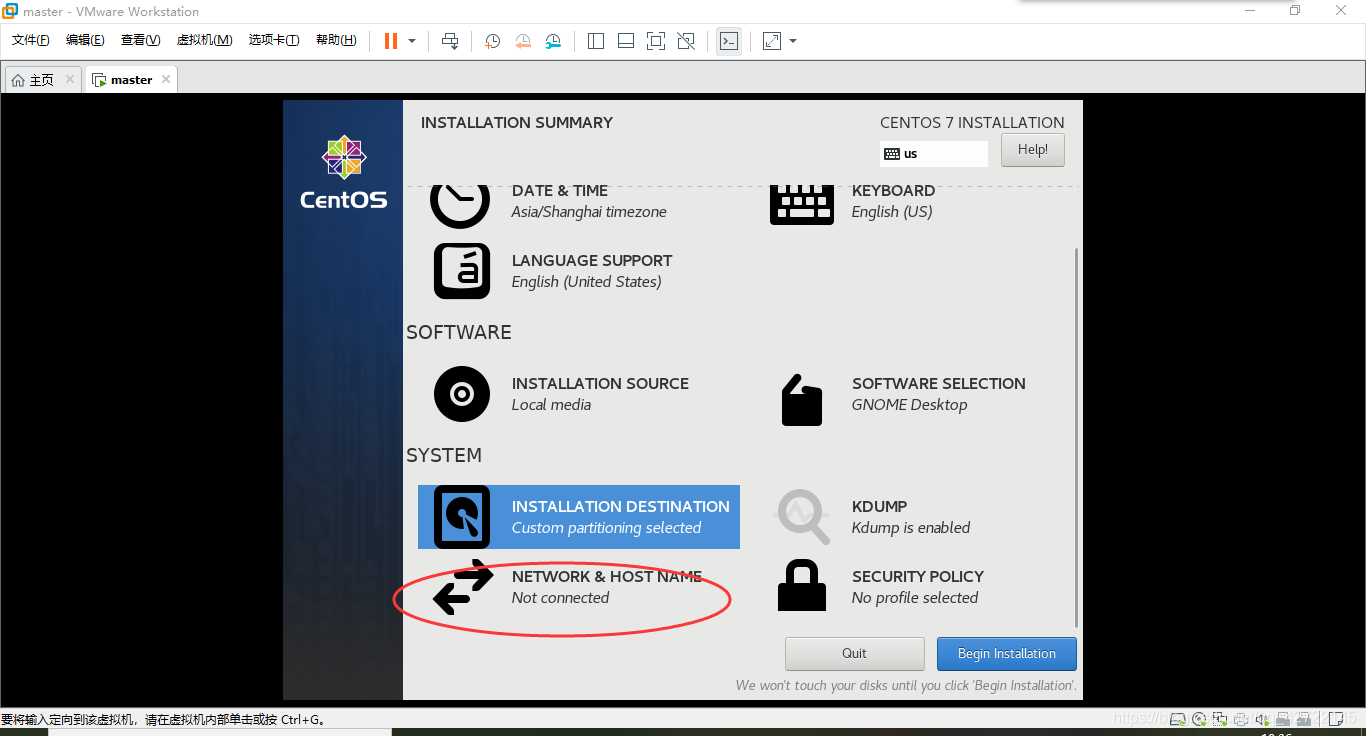Click the printer device status icon
Viewport: 1366px width, 736px height.
click(1241, 718)
